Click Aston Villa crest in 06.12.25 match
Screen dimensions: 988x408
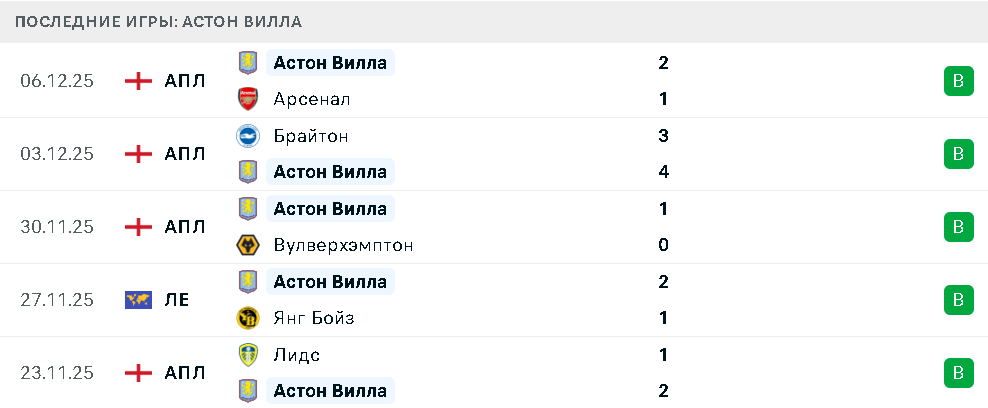coord(247,63)
